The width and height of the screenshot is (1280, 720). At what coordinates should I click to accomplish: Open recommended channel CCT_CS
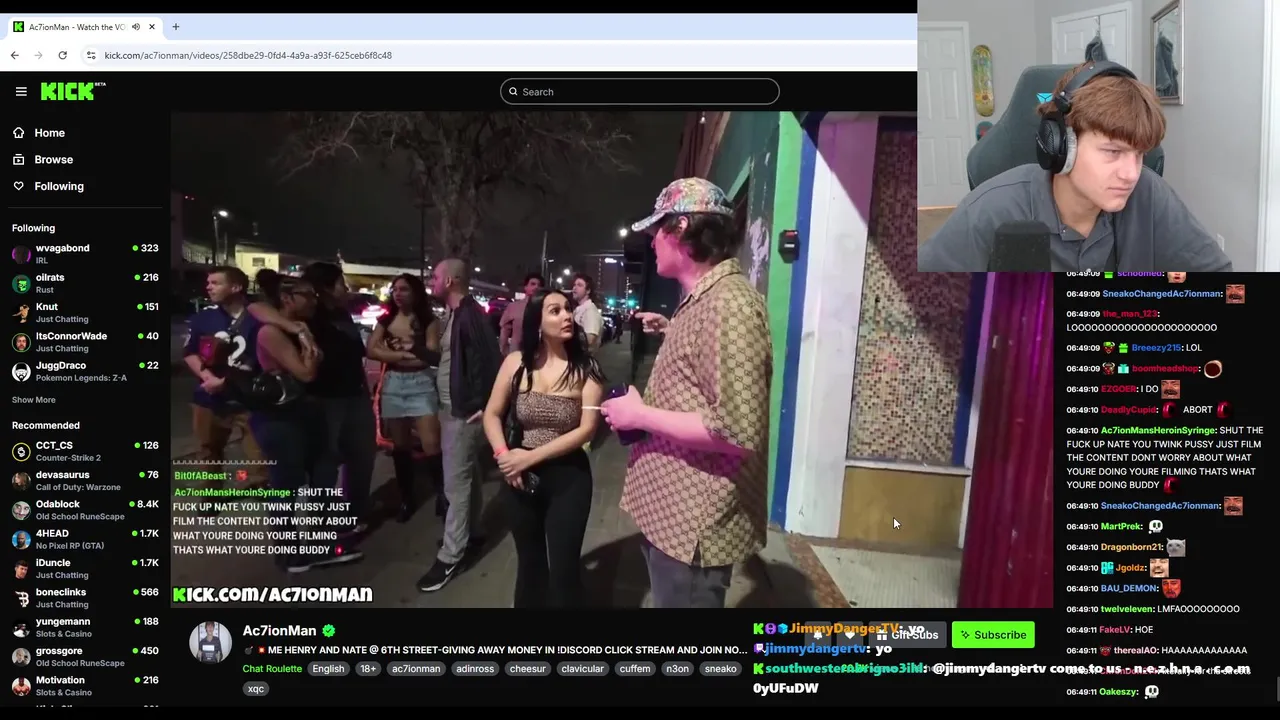(x=85, y=451)
